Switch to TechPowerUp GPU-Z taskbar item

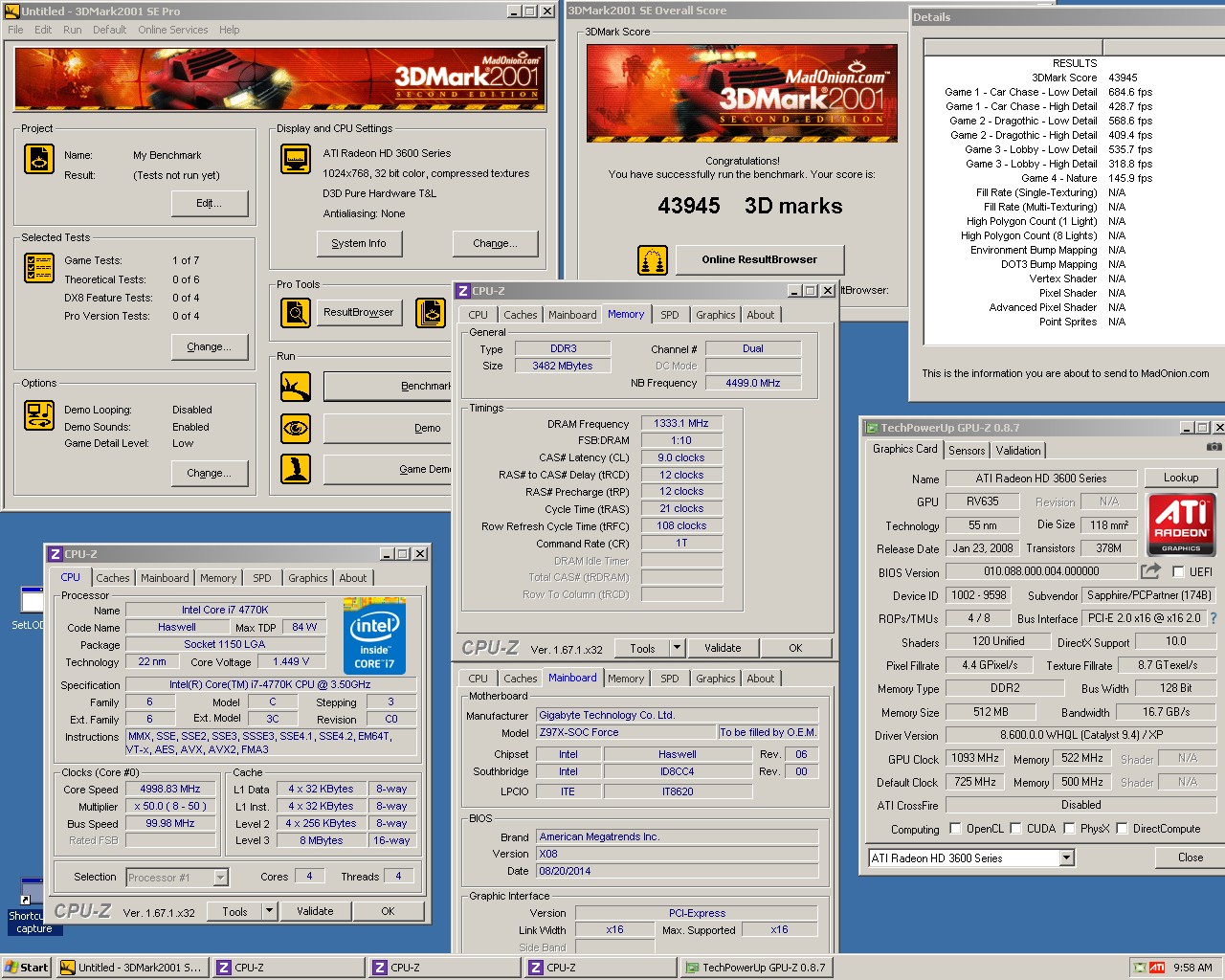click(755, 968)
